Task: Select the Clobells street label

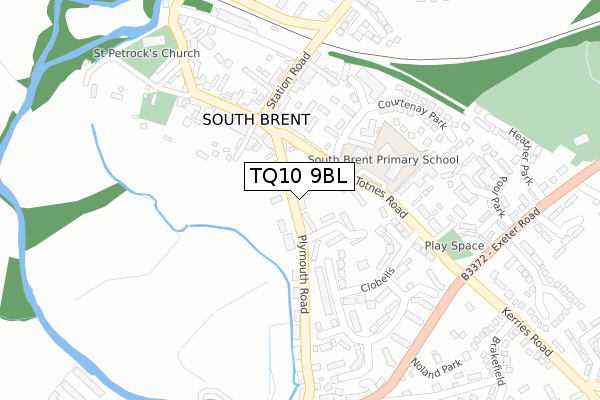Action: click(x=378, y=280)
